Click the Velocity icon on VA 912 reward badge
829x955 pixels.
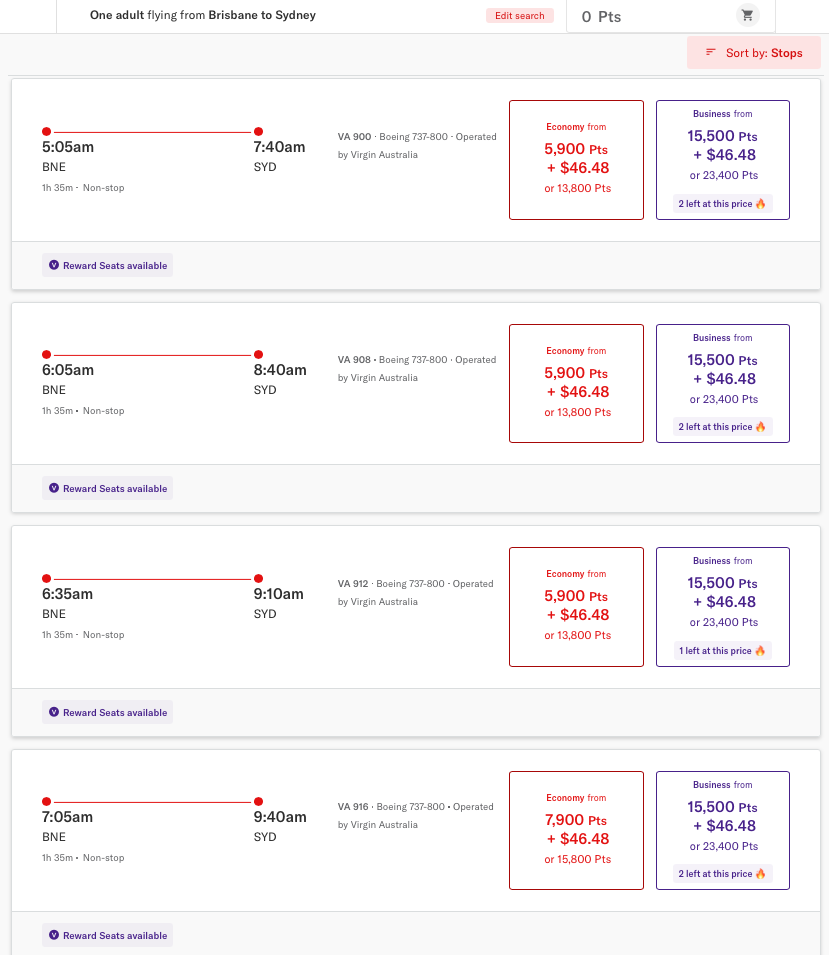pos(54,713)
